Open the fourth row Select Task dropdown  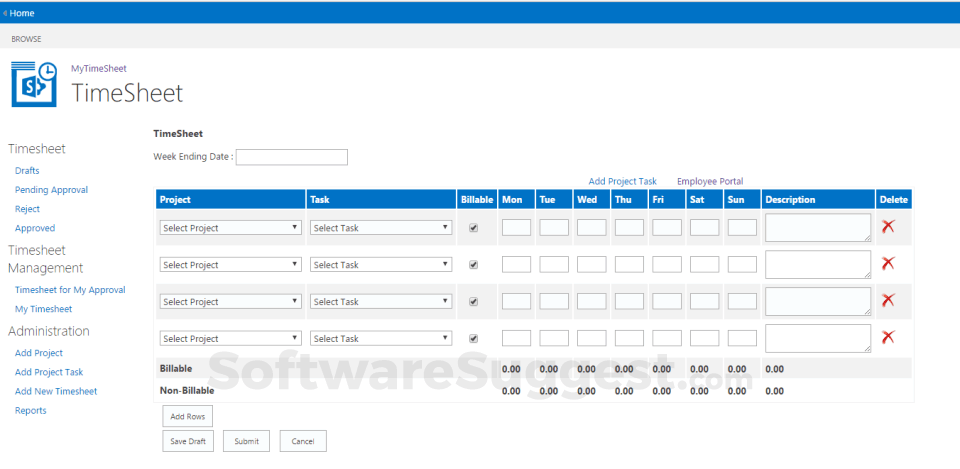(x=381, y=338)
